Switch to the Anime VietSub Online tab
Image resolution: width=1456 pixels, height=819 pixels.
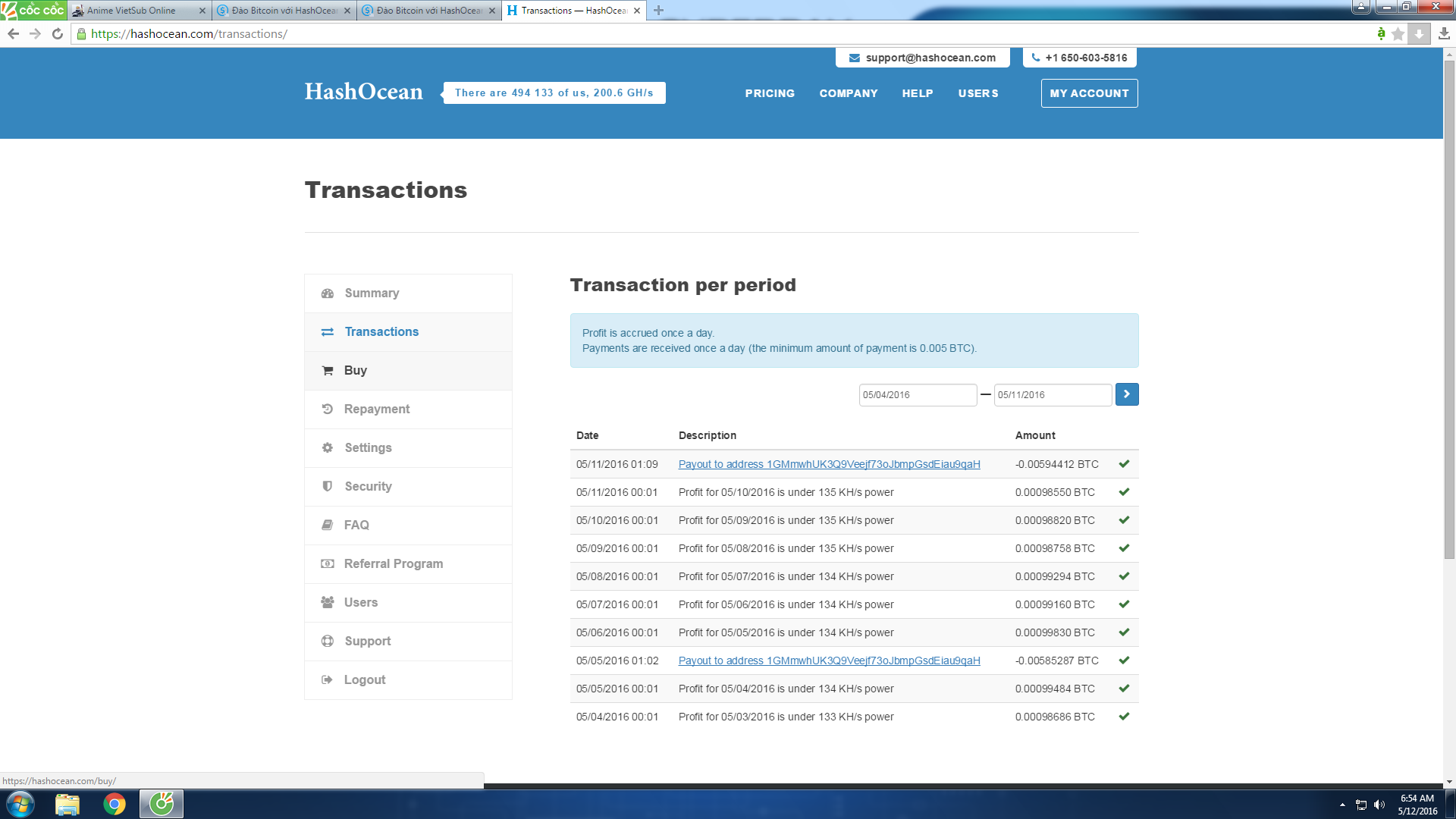click(x=133, y=11)
